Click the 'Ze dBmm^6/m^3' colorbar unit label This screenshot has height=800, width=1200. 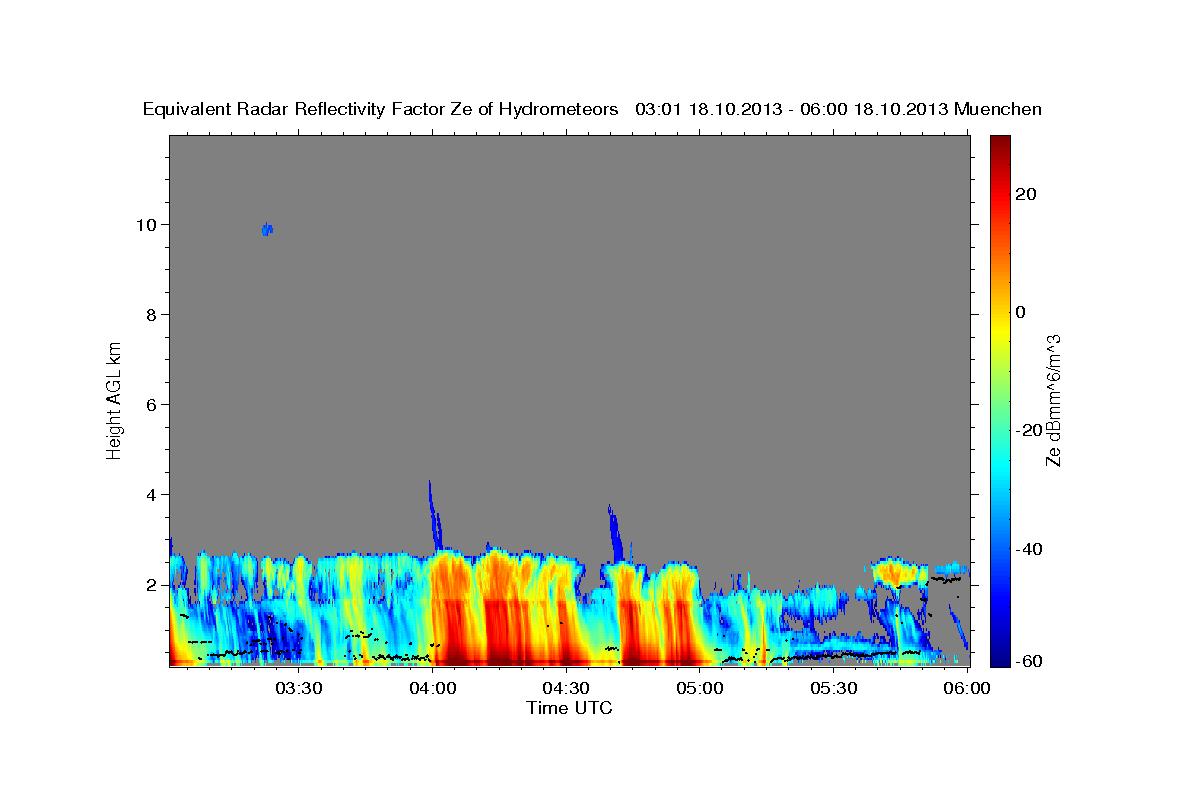[1053, 400]
